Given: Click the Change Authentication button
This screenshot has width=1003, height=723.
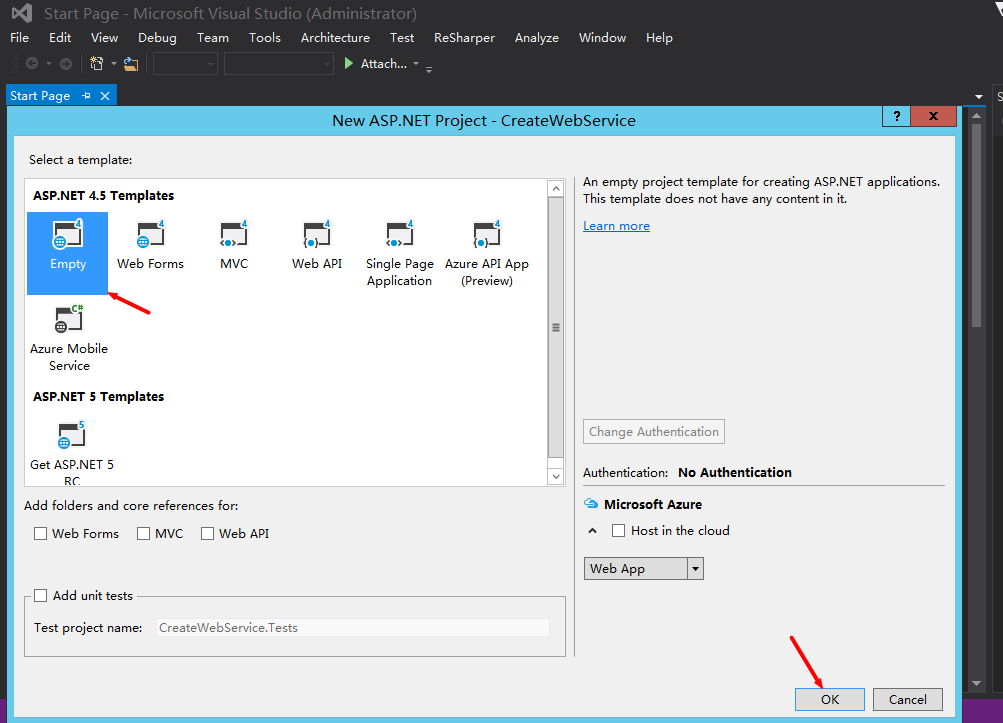Looking at the screenshot, I should click(654, 432).
